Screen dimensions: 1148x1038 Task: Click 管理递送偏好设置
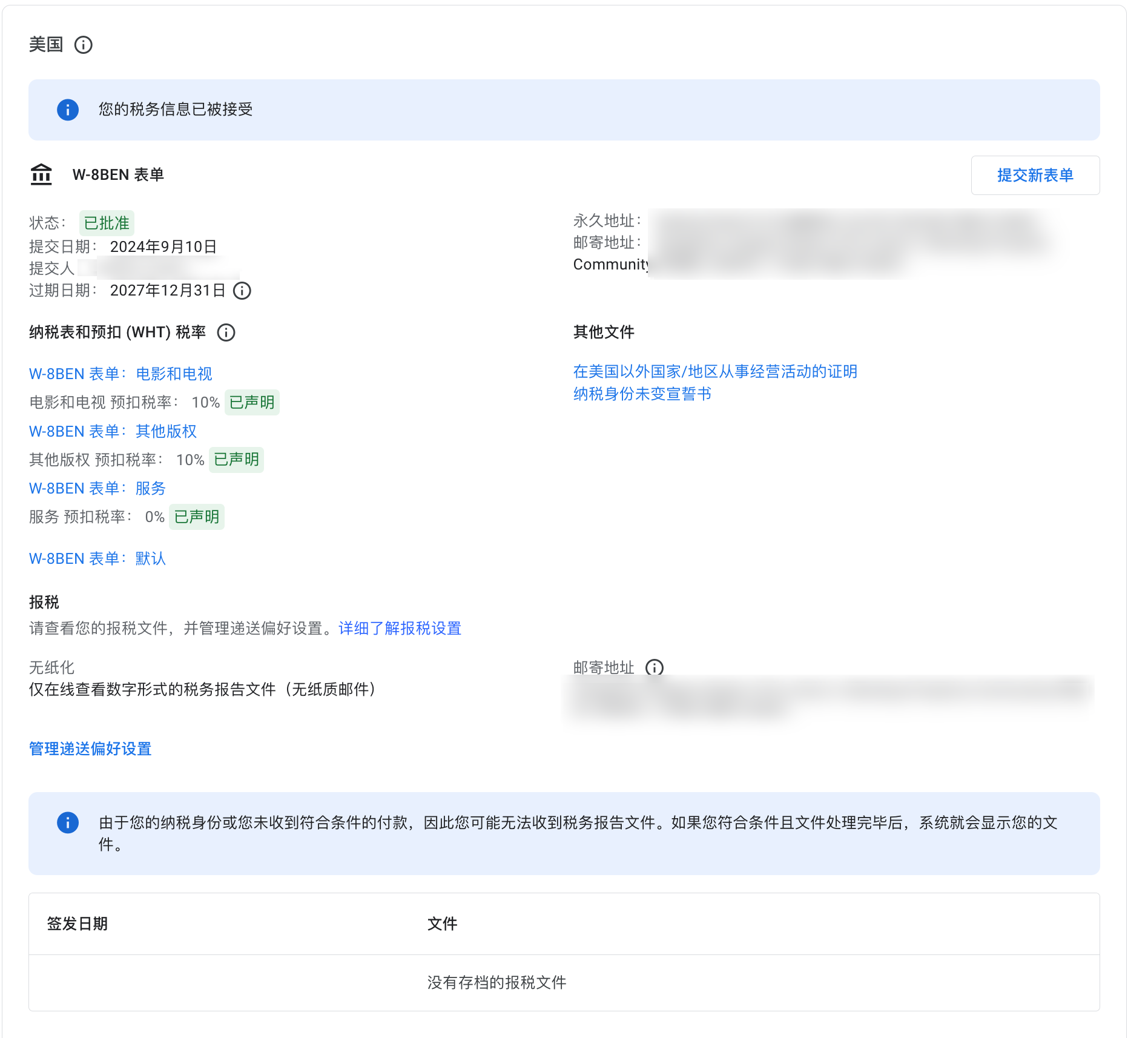[90, 749]
